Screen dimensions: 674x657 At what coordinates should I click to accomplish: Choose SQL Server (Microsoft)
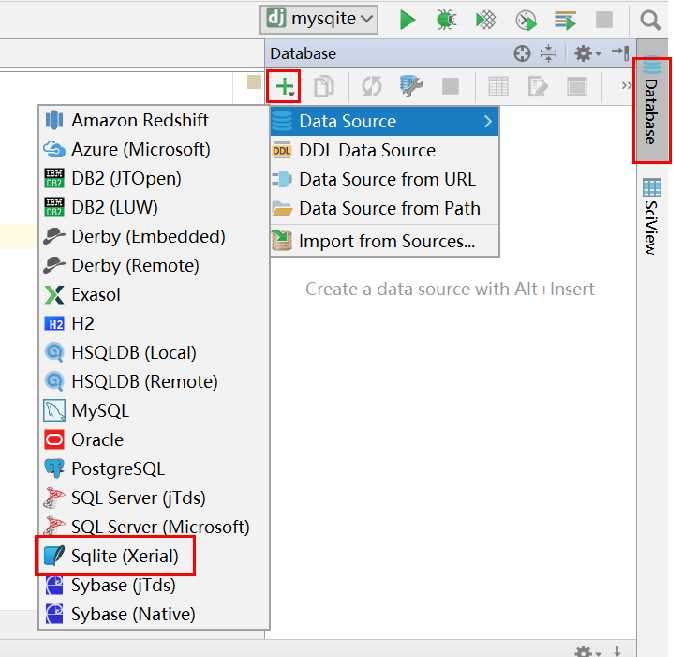pos(153,527)
